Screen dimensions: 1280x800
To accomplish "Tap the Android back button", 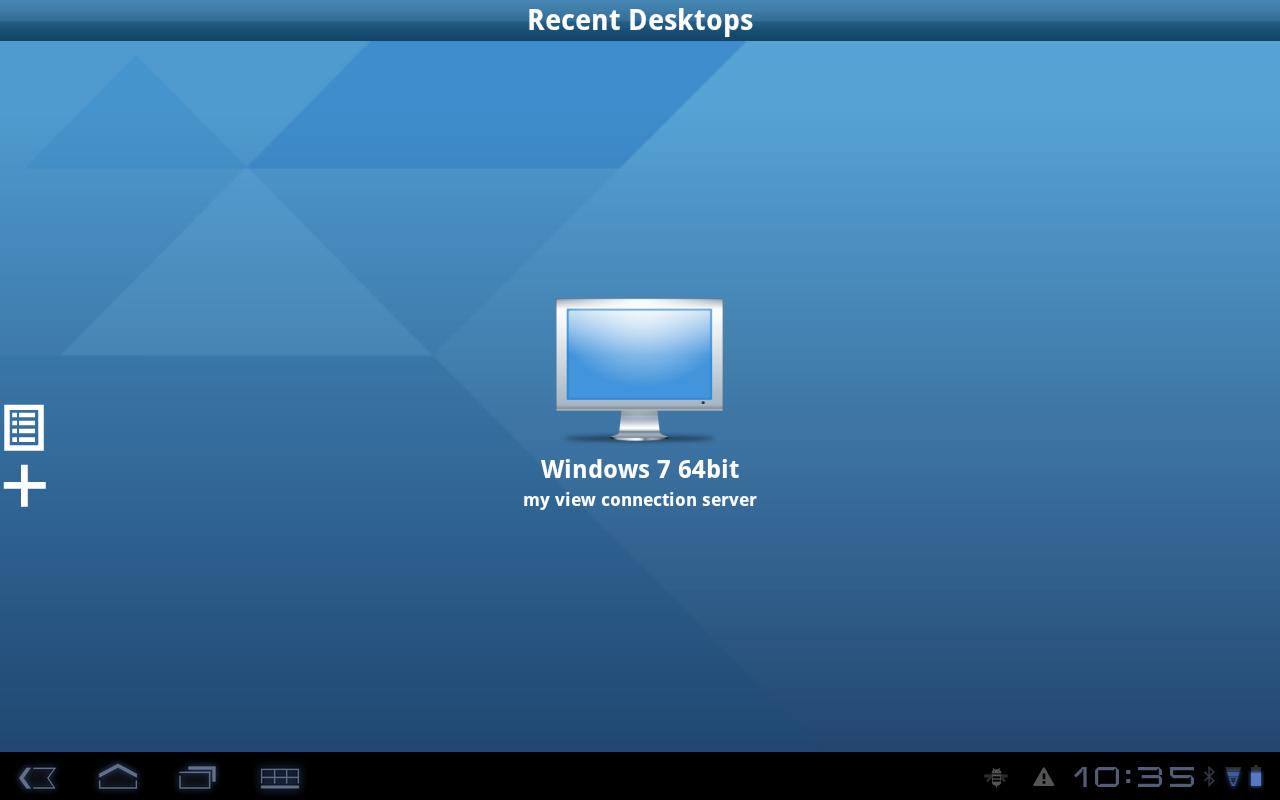I will tap(37, 777).
